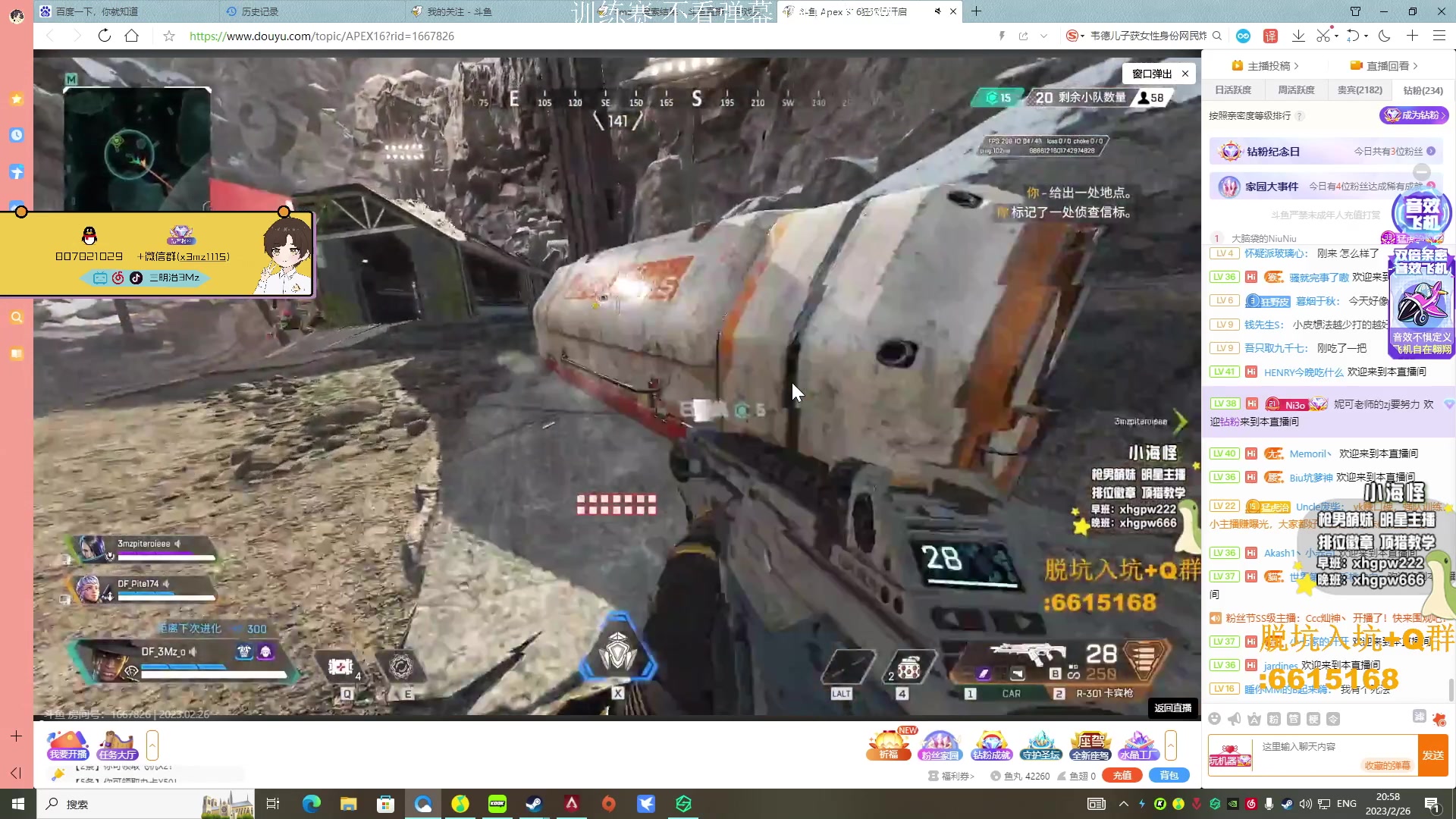
Task: Switch to the 我的关注 - 斗鱼 tab
Action: tap(497, 11)
